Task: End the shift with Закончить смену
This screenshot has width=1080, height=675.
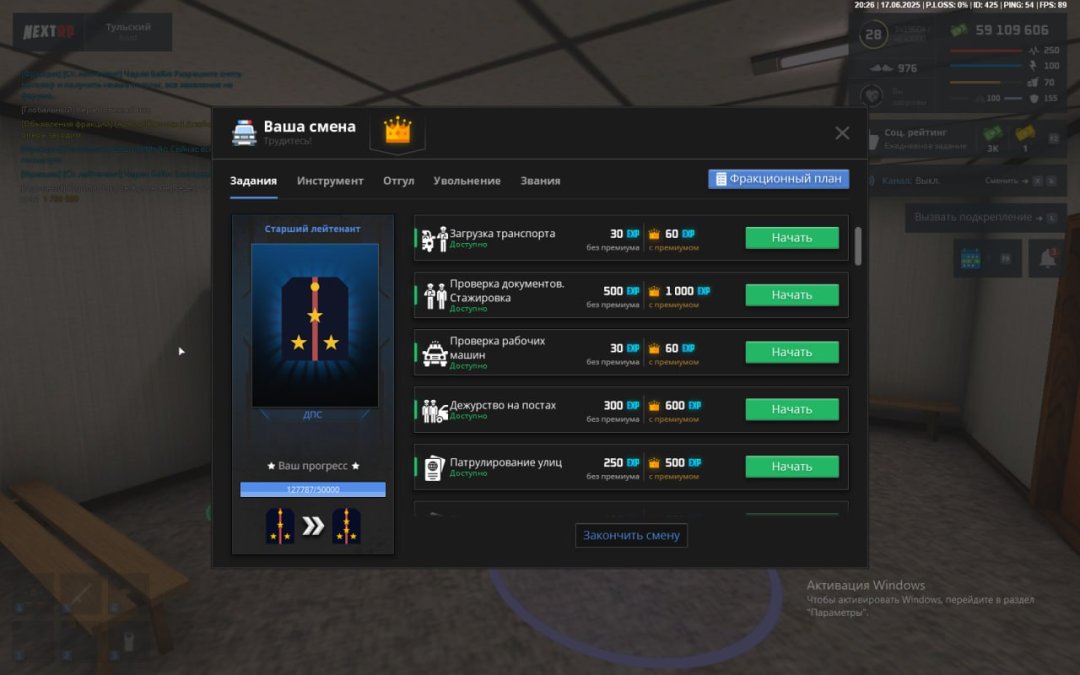Action: [631, 535]
